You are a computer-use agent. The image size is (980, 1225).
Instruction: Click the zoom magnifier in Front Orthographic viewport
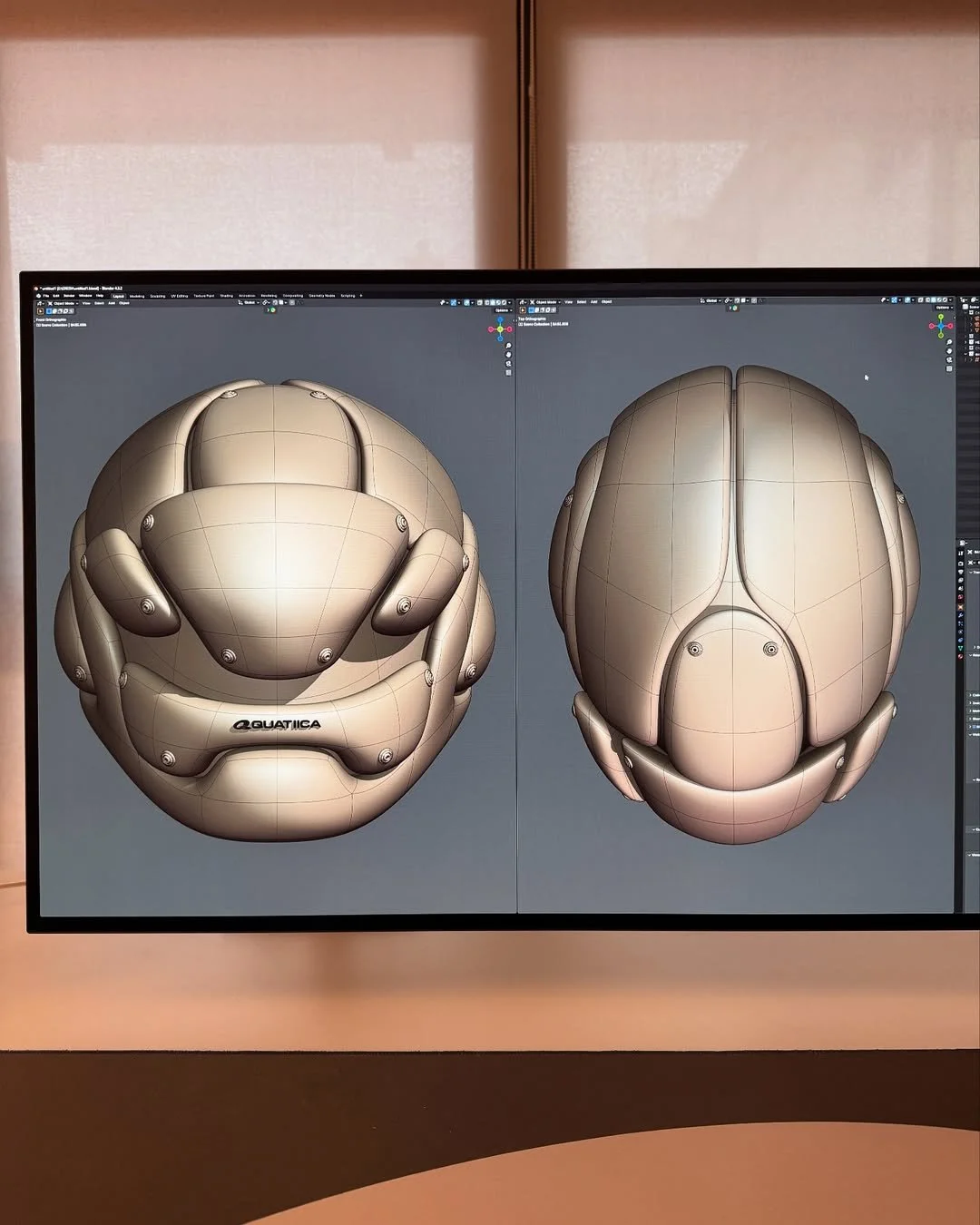click(x=508, y=346)
